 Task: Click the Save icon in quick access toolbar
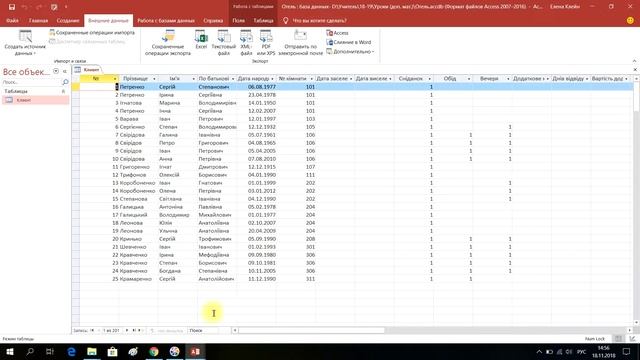(x=12, y=7)
